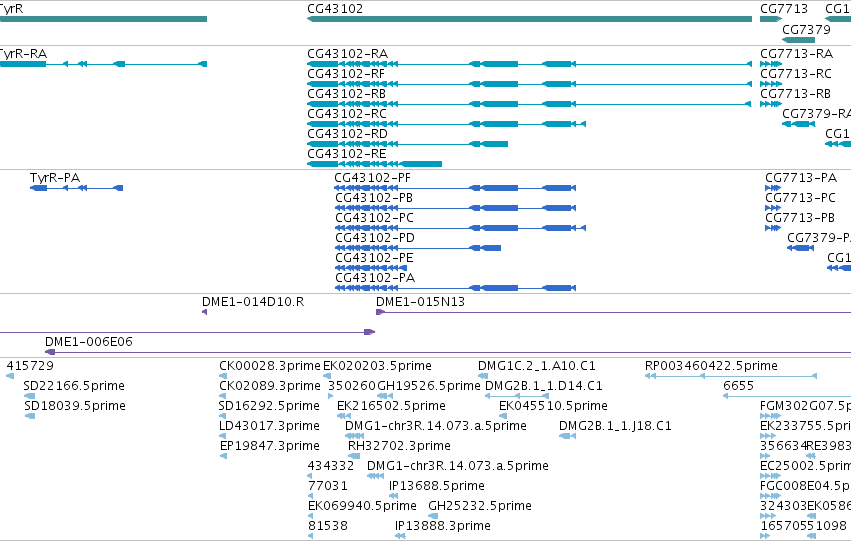
Task: Click transcript label CG7713-RB
Action: pos(795,94)
